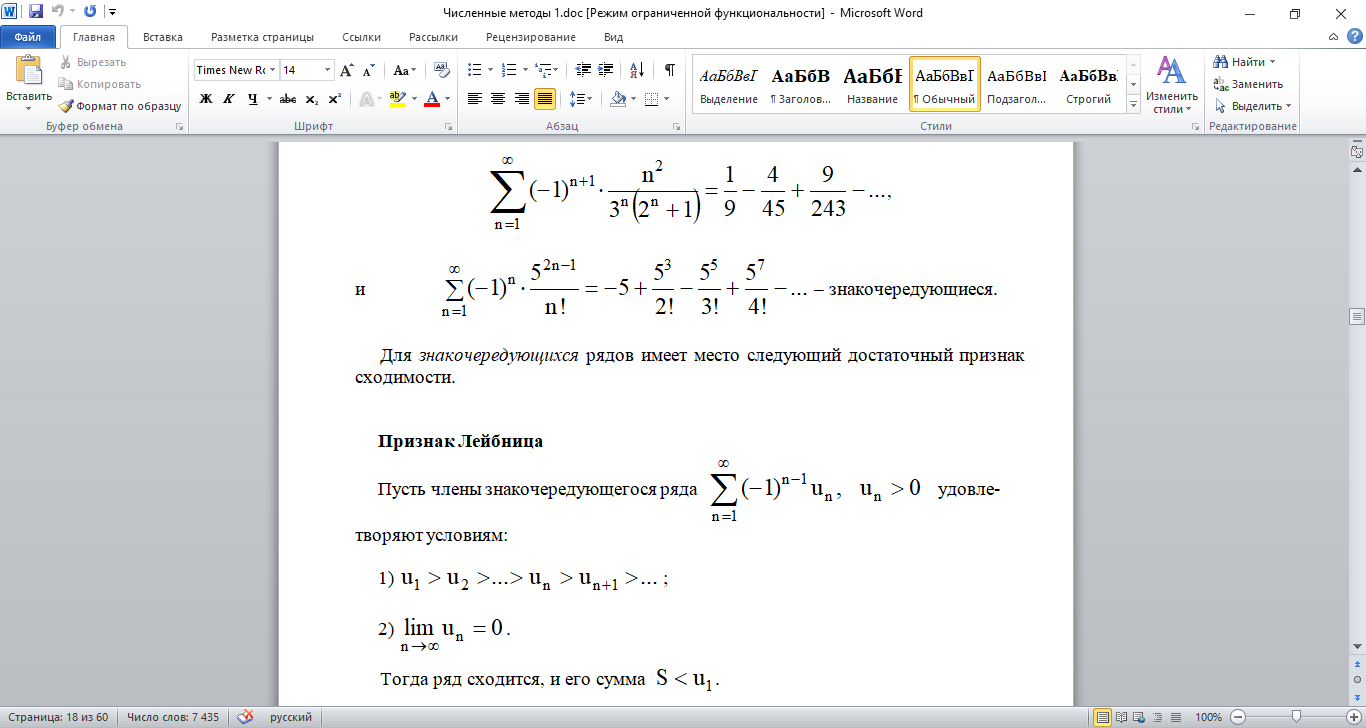Open the Font dialog launcher
The width and height of the screenshot is (1366, 728).
[x=447, y=127]
